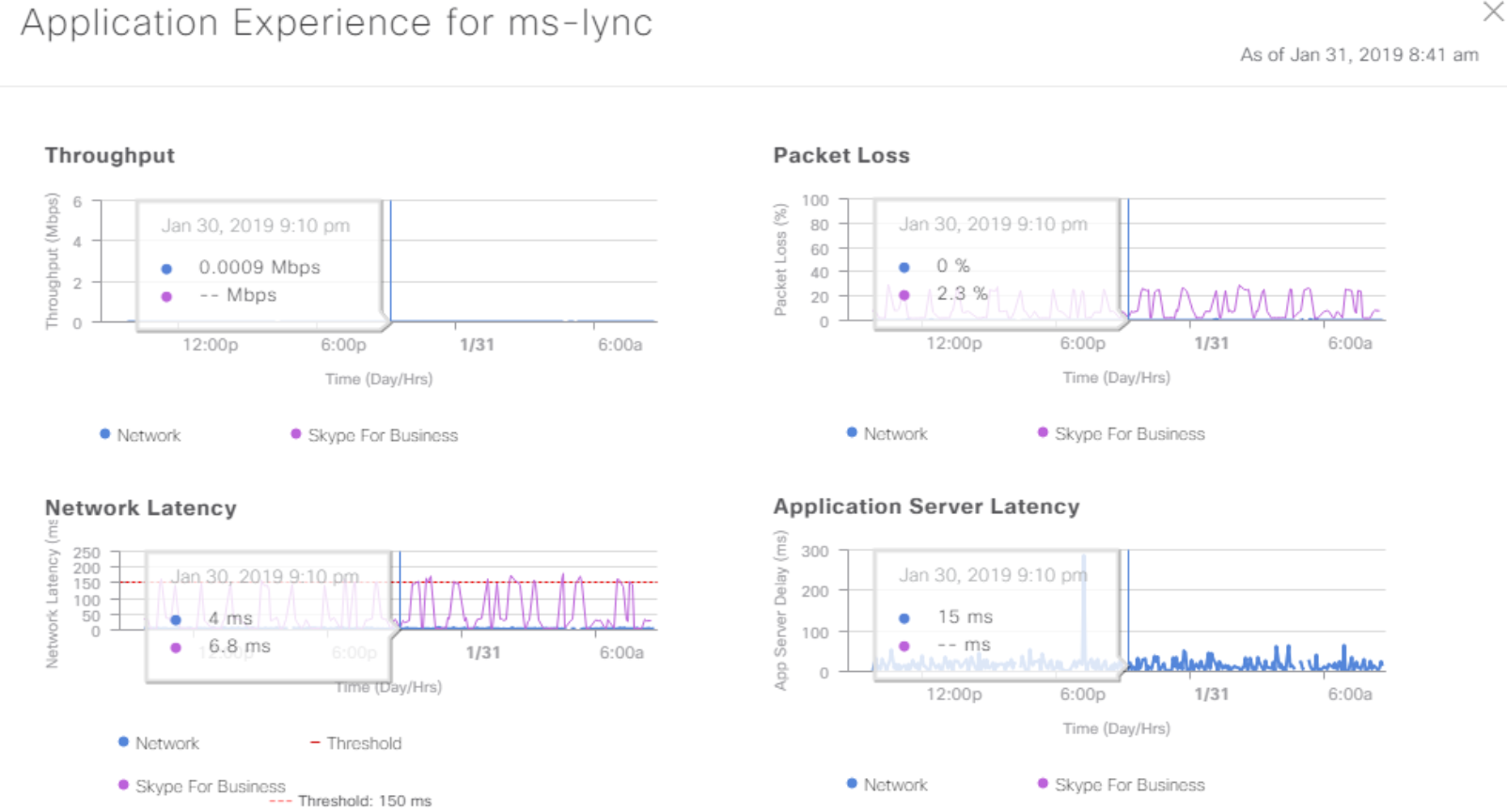
Task: Click purple Skype For Business dot under Throughput
Action: [296, 434]
